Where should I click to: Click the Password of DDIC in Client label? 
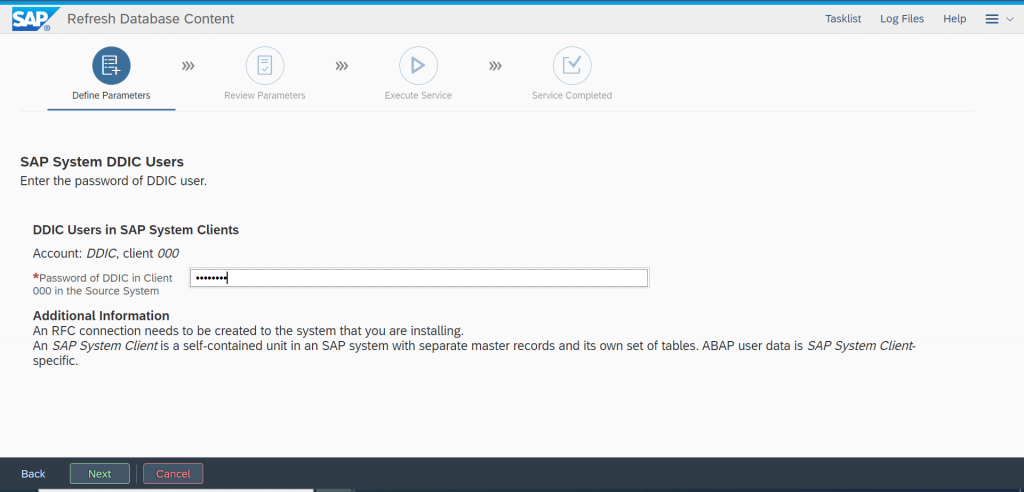click(103, 284)
